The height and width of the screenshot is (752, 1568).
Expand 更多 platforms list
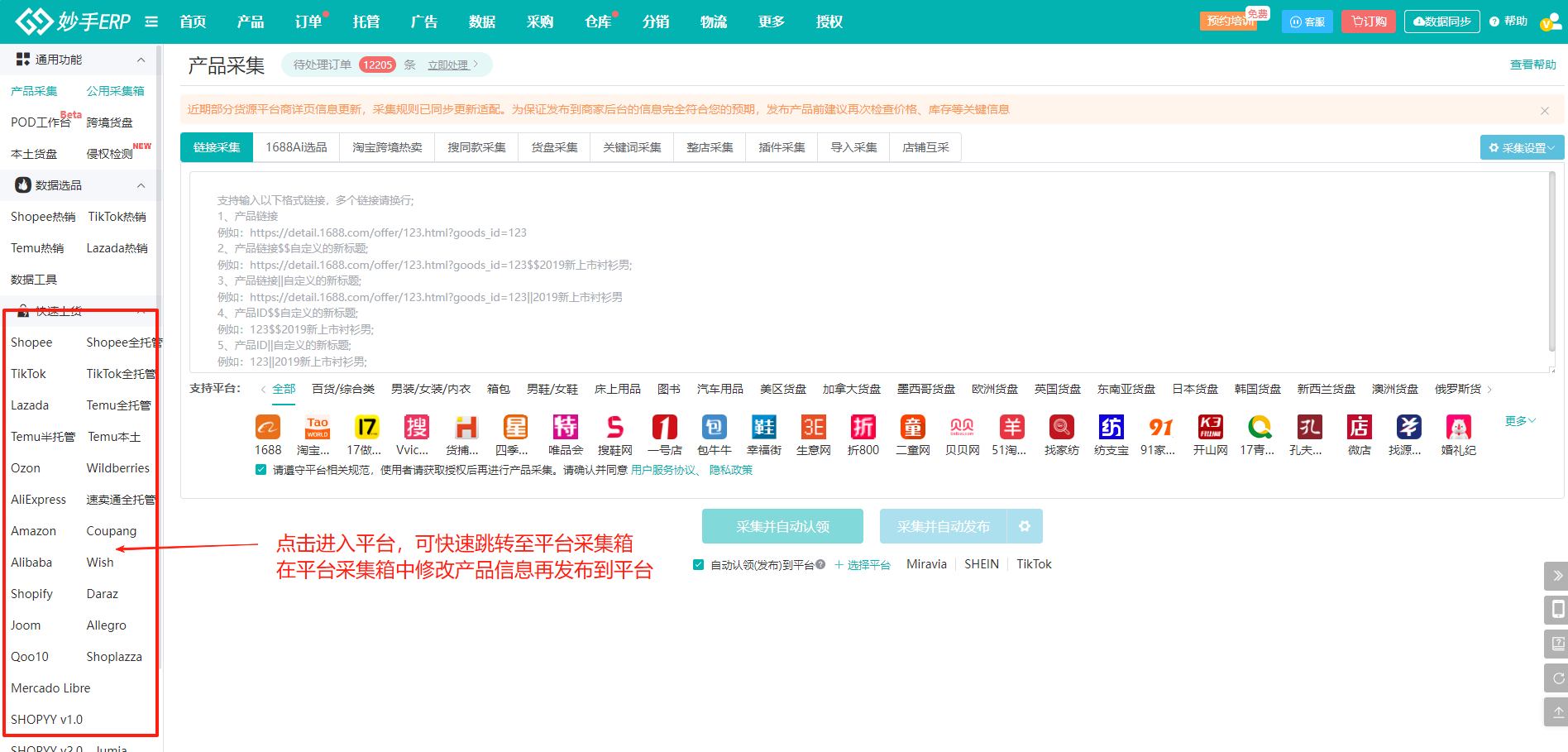(x=1520, y=421)
